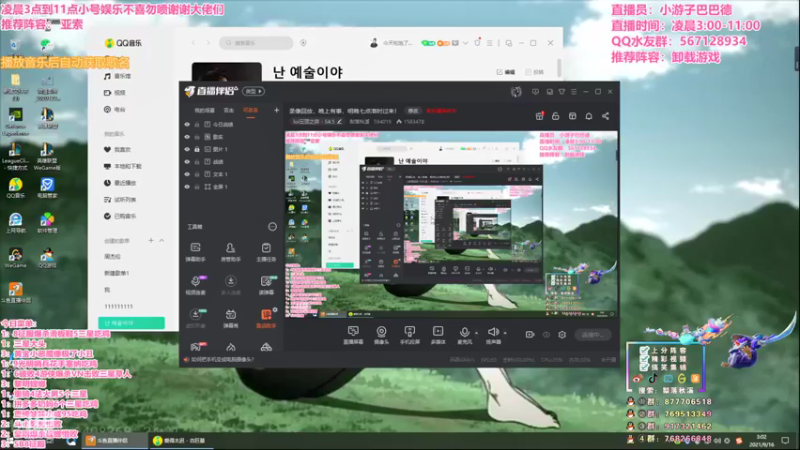
Task: Open QQ音乐 main menu lines icon
Action: tap(490, 43)
